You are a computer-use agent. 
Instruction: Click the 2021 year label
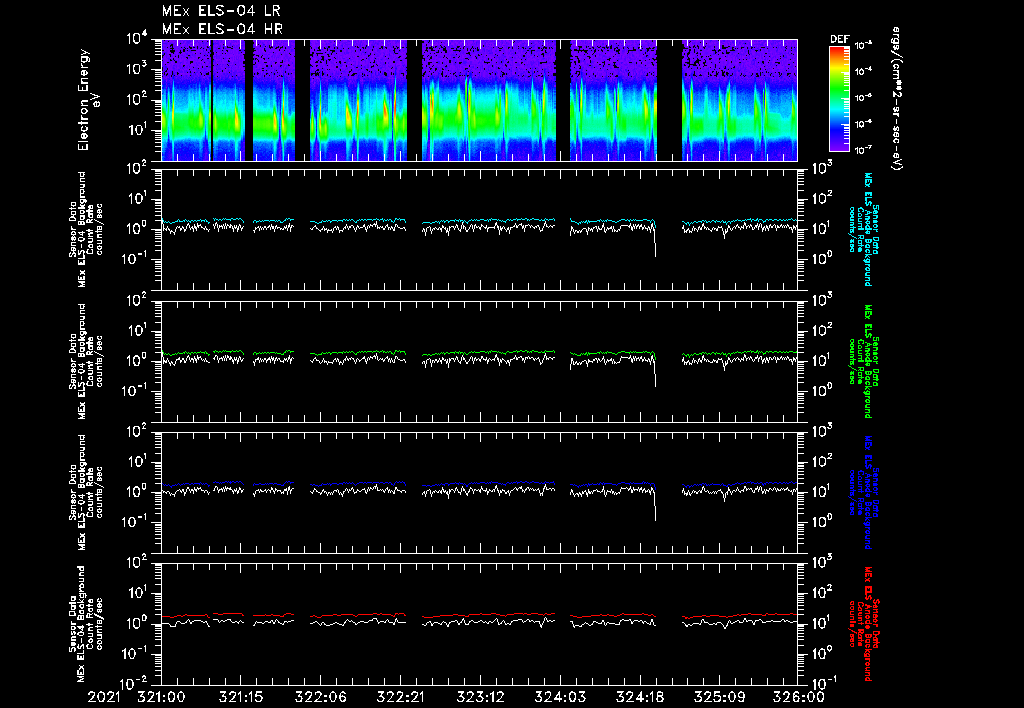click(x=102, y=696)
